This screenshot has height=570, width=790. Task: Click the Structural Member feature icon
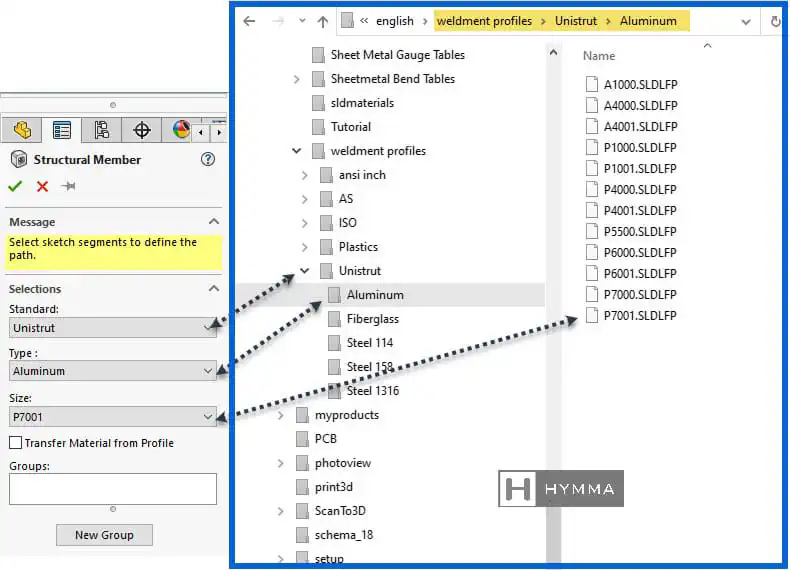coord(19,159)
